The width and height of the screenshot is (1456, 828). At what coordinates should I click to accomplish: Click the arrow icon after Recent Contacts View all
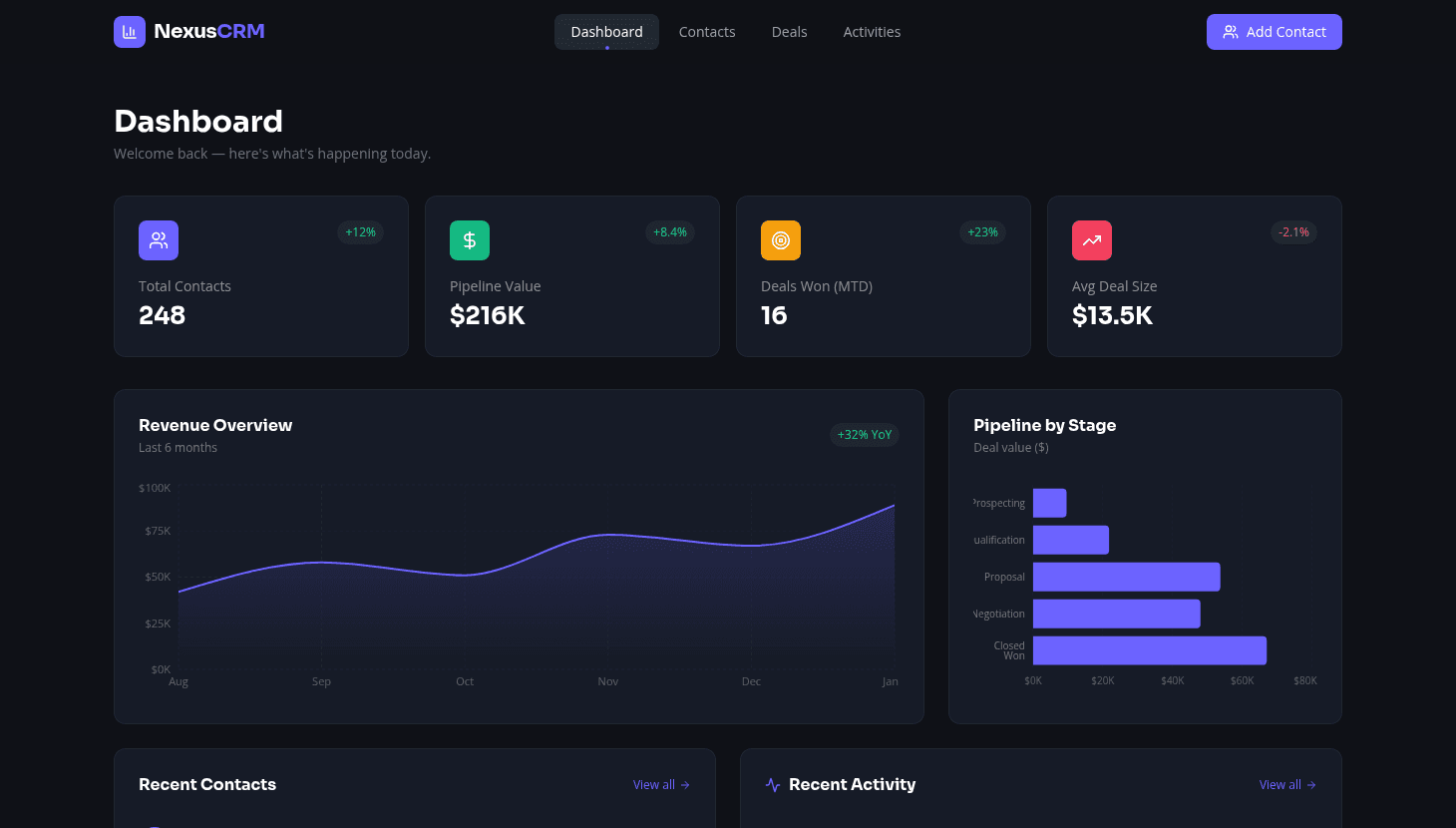pyautogui.click(x=685, y=784)
